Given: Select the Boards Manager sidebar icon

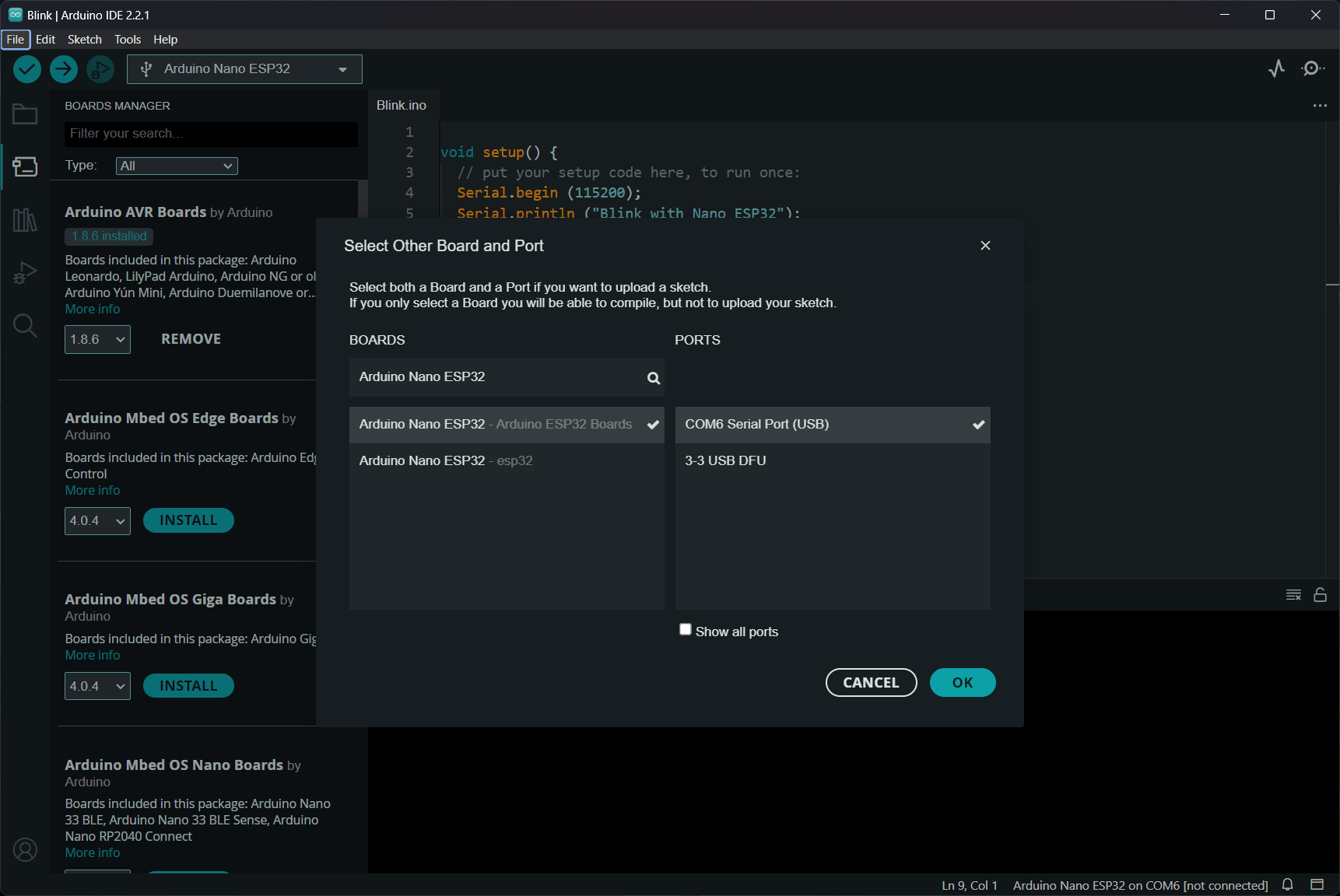Looking at the screenshot, I should (25, 166).
